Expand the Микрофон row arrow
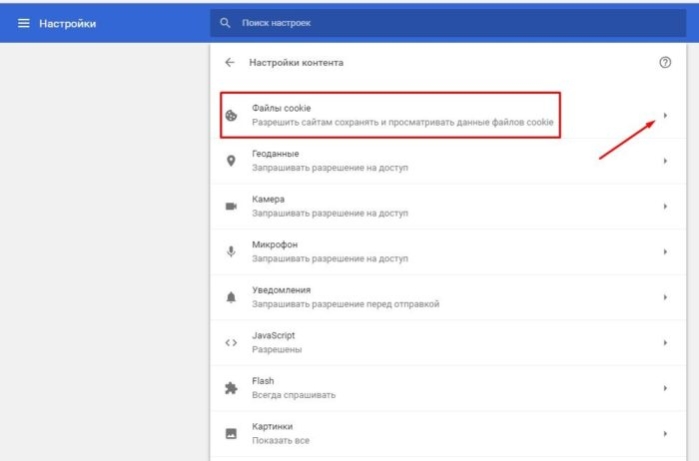 pos(665,252)
